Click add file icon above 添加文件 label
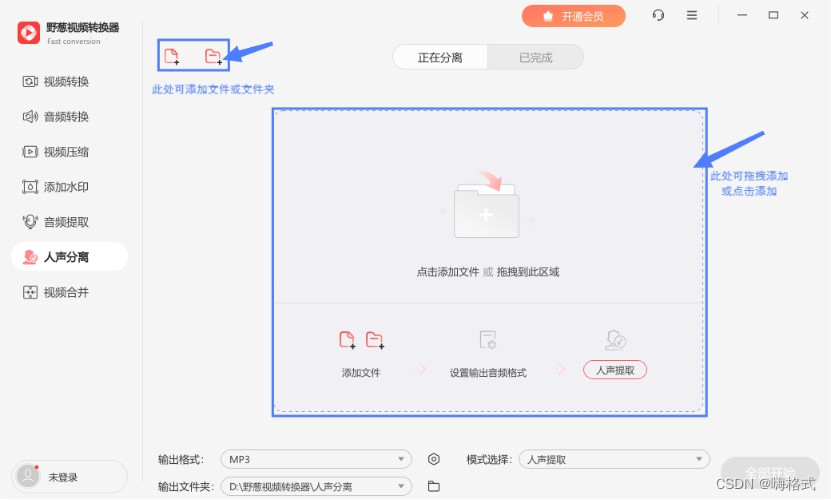This screenshot has width=831, height=500. click(347, 339)
